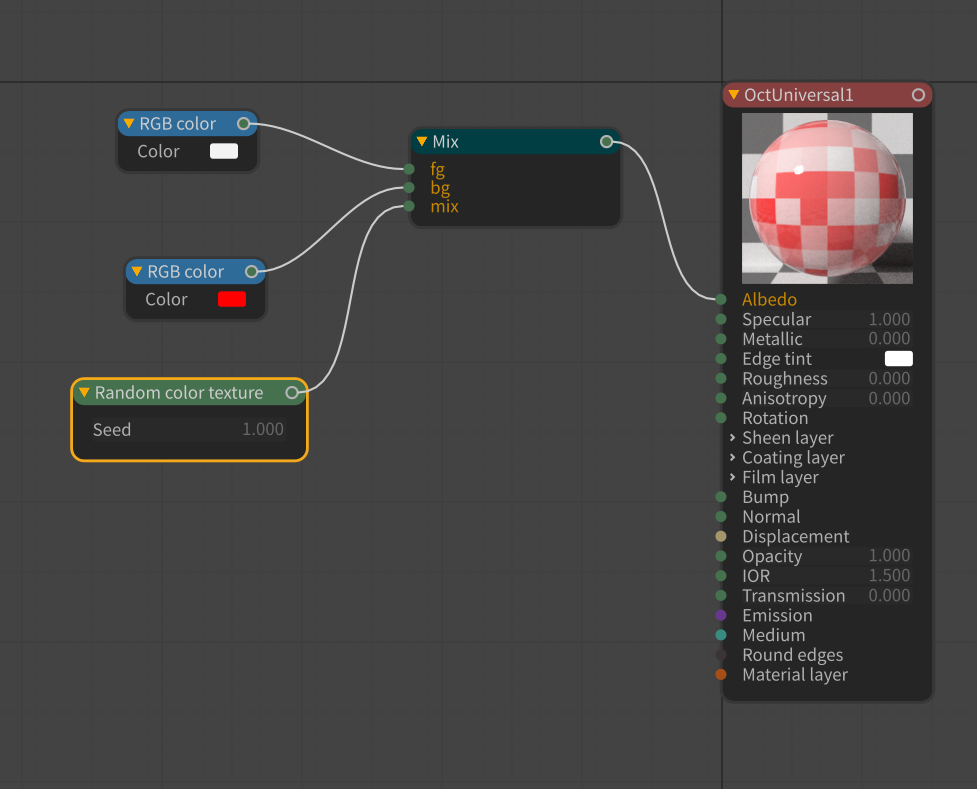Collapse the red RGB color node triangle

click(x=136, y=272)
